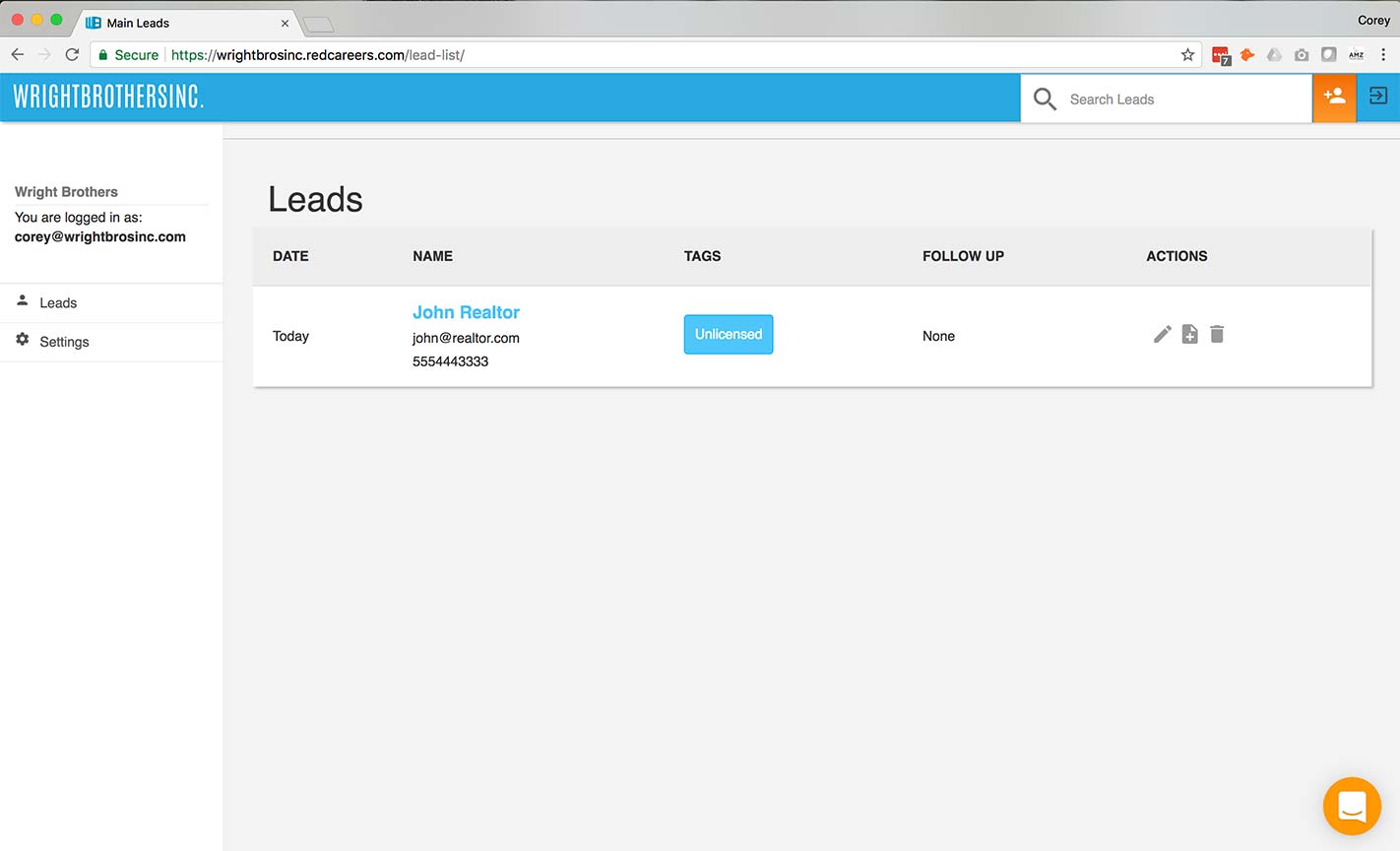Click the Corey profile button in Chrome
The image size is (1400, 851).
(1373, 21)
